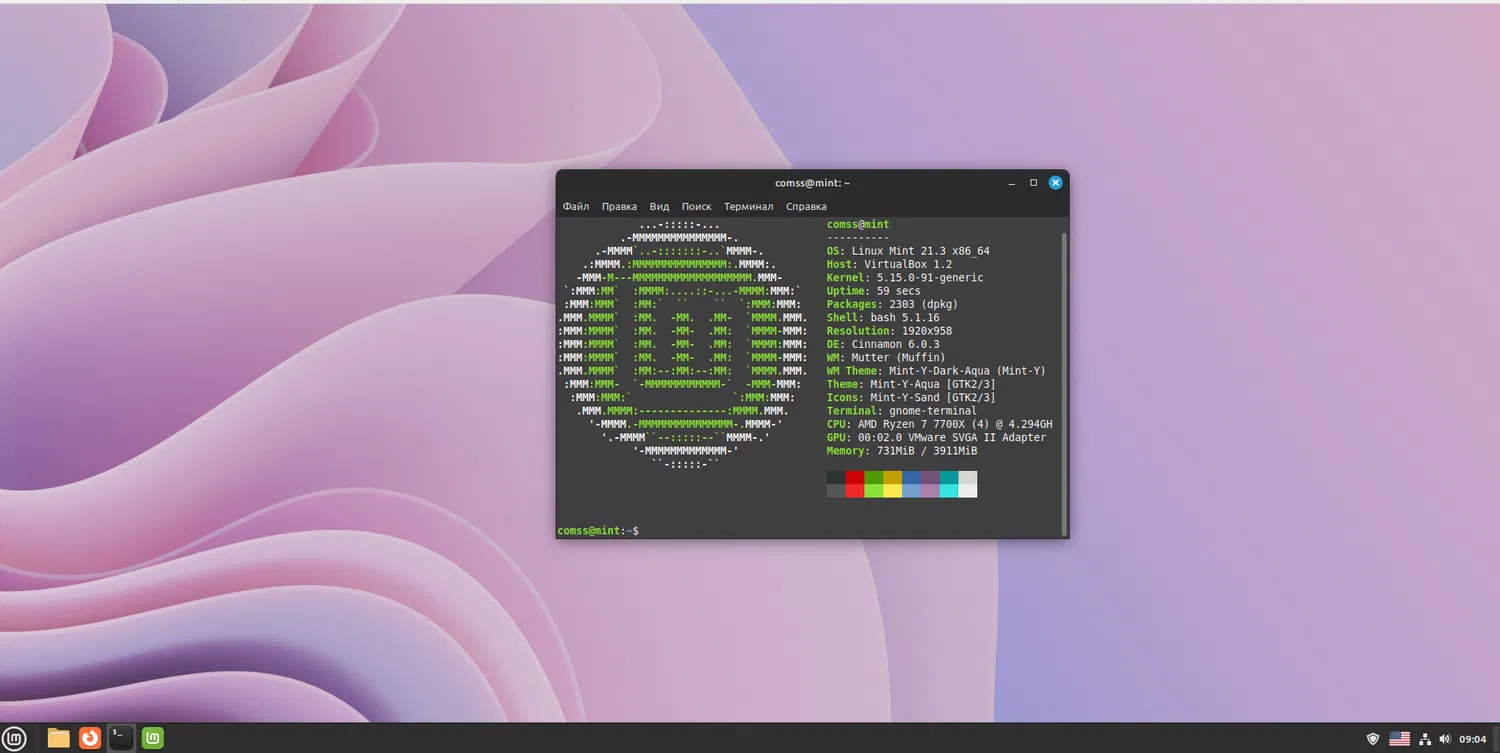Click the 'Packages: 2303 (dpkg)' line
Viewport: 1500px width, 753px height.
click(x=892, y=304)
